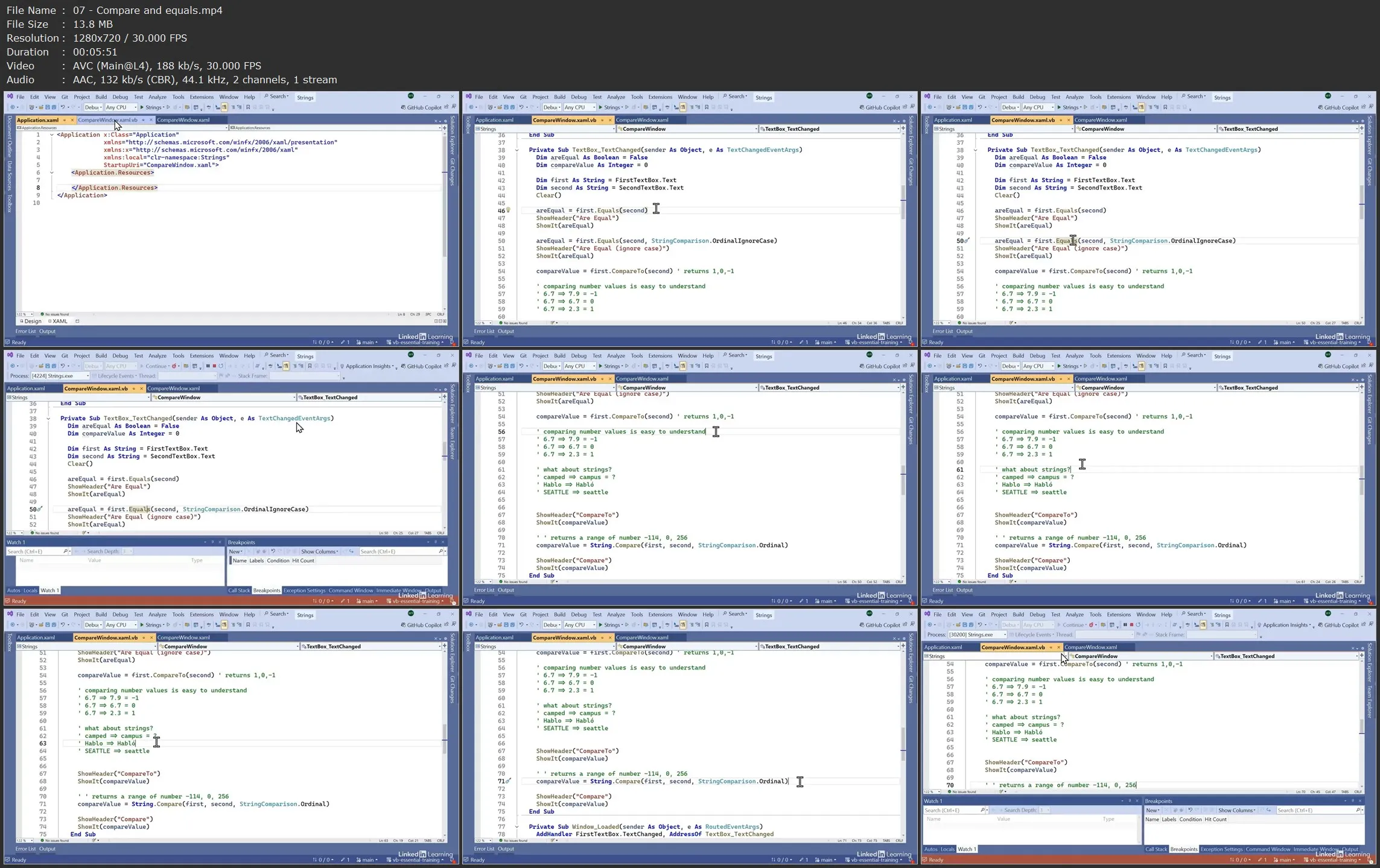Collapse Application.Resources tag at line 6

pyautogui.click(x=52, y=173)
